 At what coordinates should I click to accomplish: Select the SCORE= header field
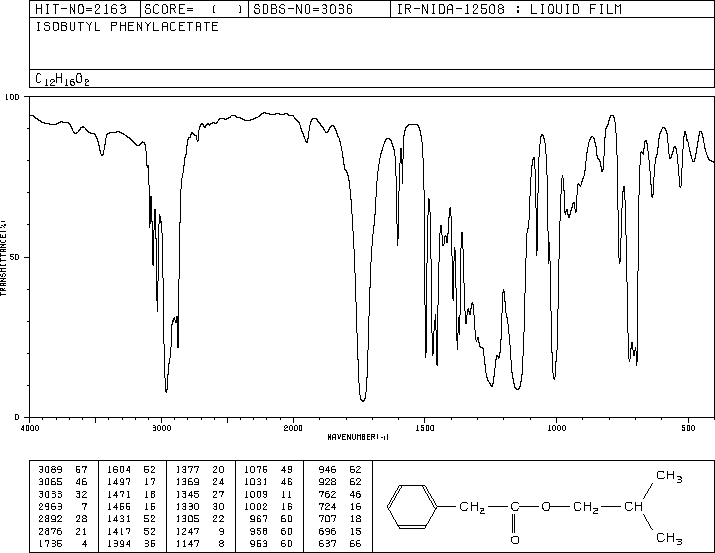click(x=194, y=10)
